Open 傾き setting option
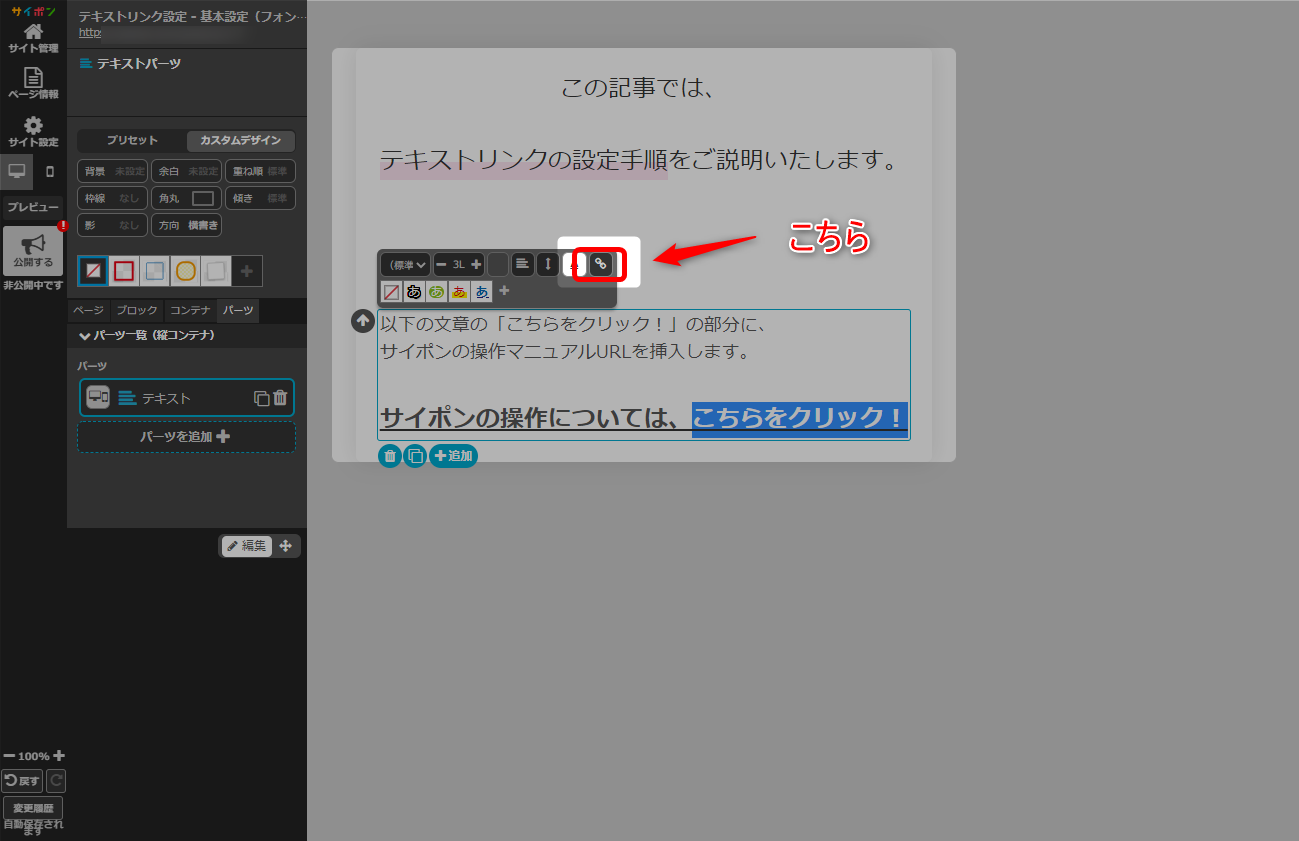Viewport: 1299px width, 841px height. pos(260,198)
